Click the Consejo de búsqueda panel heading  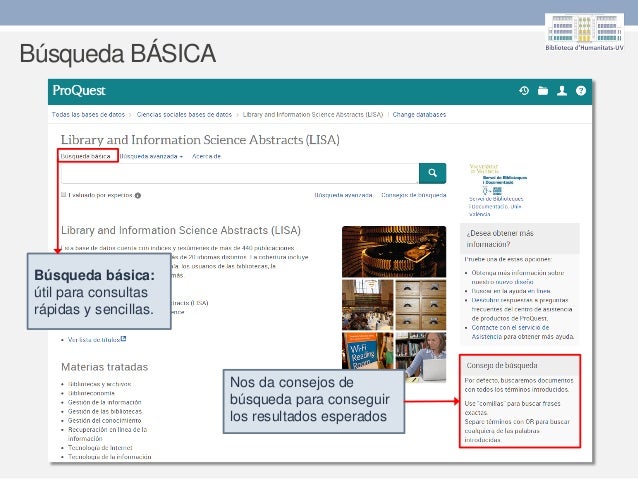point(502,365)
